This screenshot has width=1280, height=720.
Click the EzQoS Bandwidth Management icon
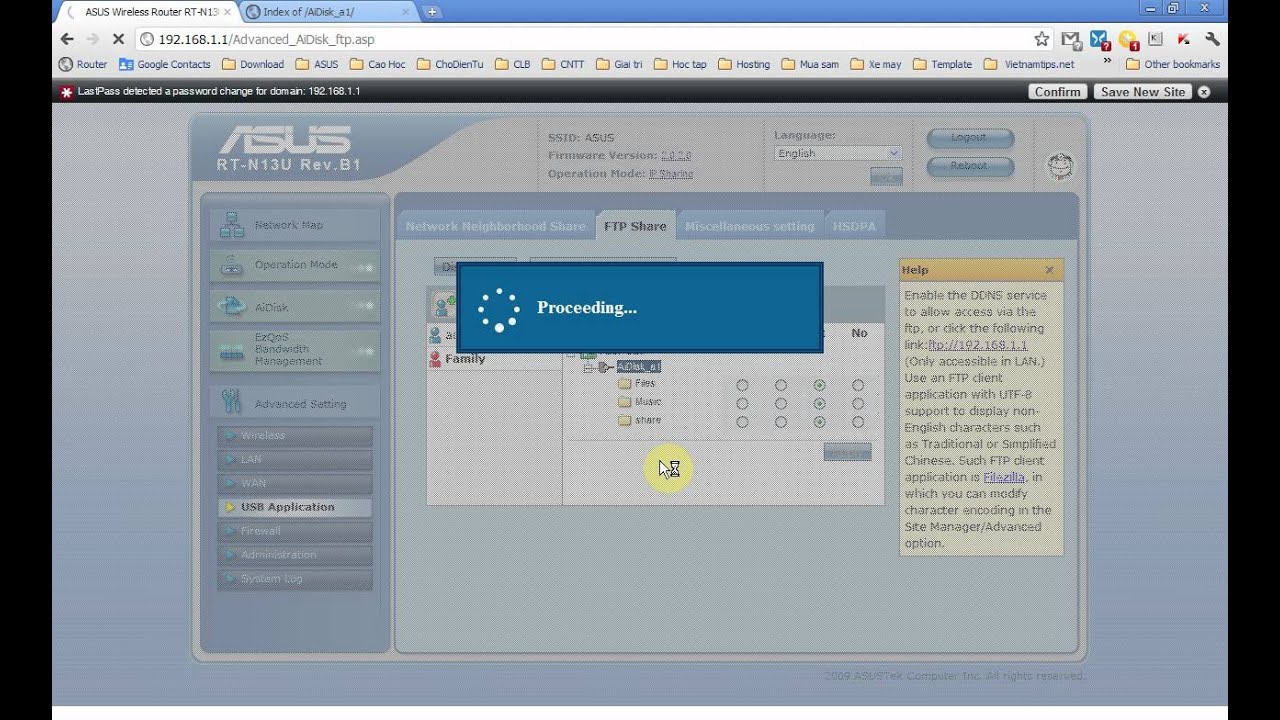(x=232, y=352)
